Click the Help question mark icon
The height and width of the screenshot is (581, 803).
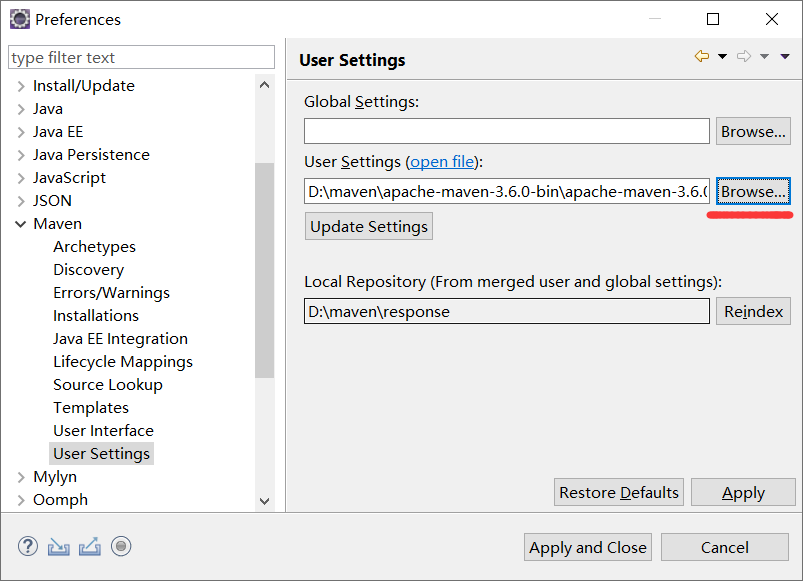(x=28, y=546)
